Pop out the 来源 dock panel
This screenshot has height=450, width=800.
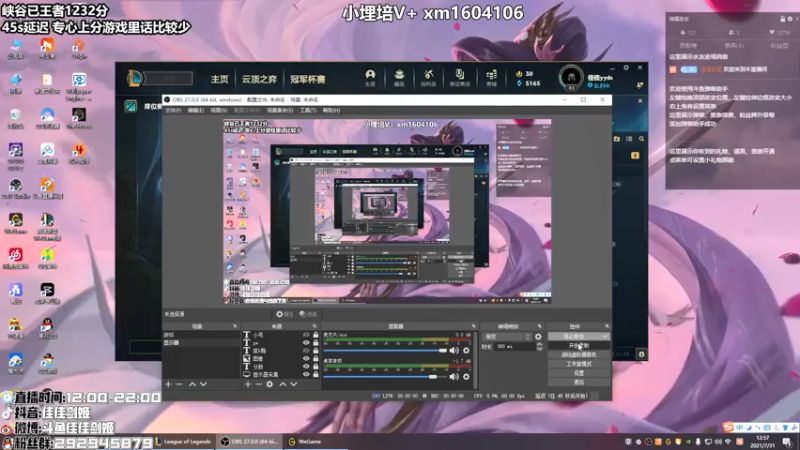point(314,326)
